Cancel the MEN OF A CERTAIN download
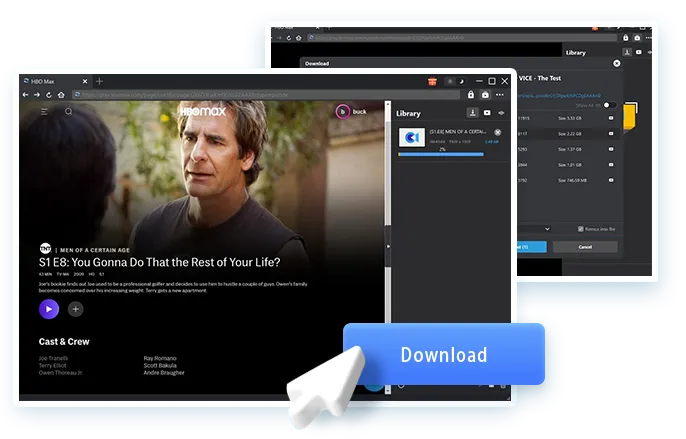The height and width of the screenshot is (439, 686). pos(497,132)
